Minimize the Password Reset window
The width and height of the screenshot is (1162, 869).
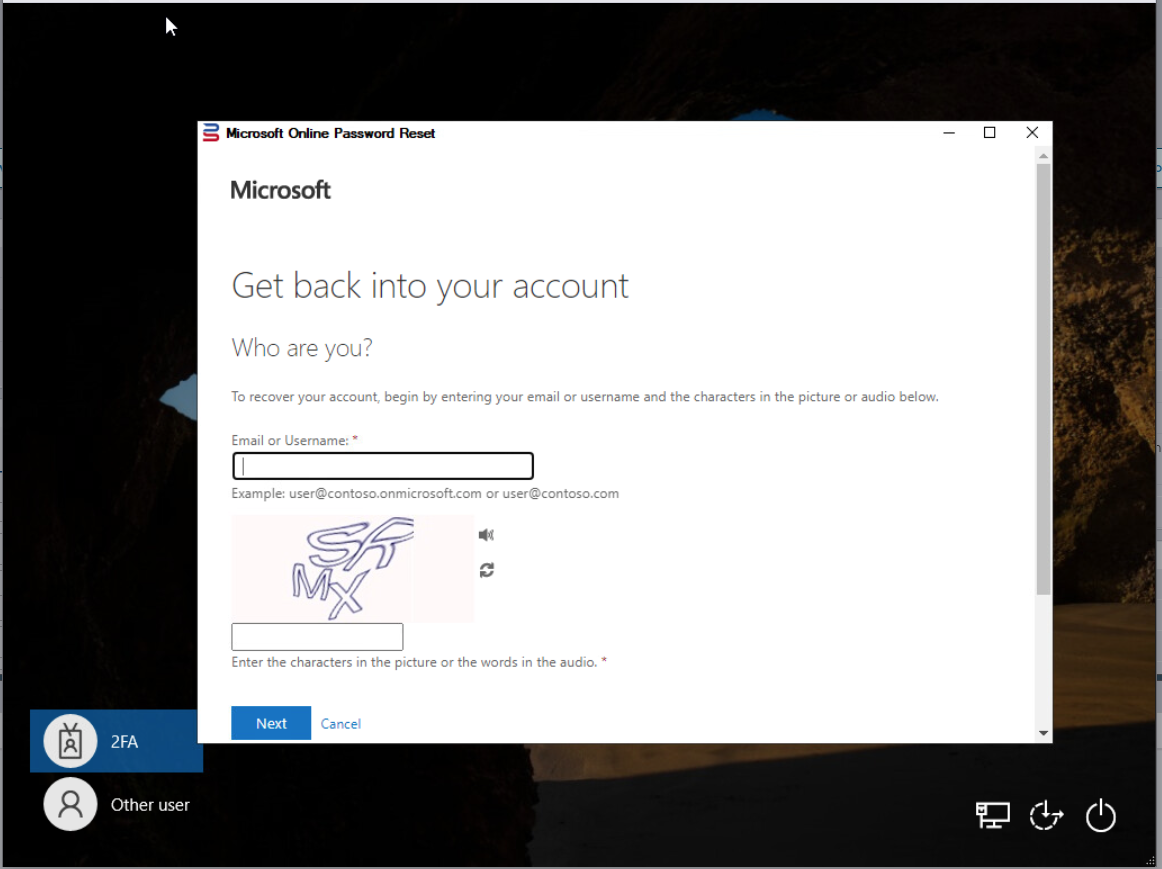(x=948, y=133)
